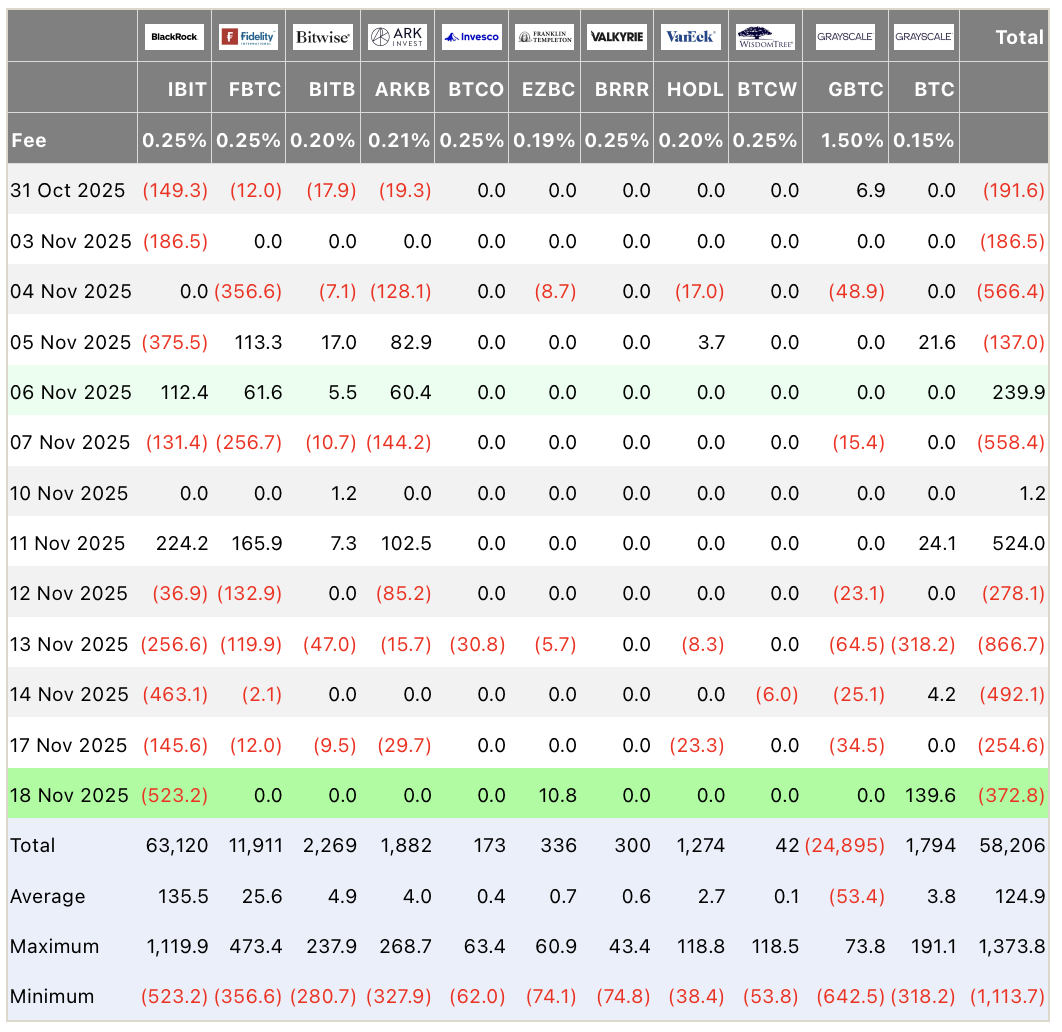Click the Grayscale logo above the BTC ticker
Viewport: 1062px width, 1032px height.
coord(923,38)
